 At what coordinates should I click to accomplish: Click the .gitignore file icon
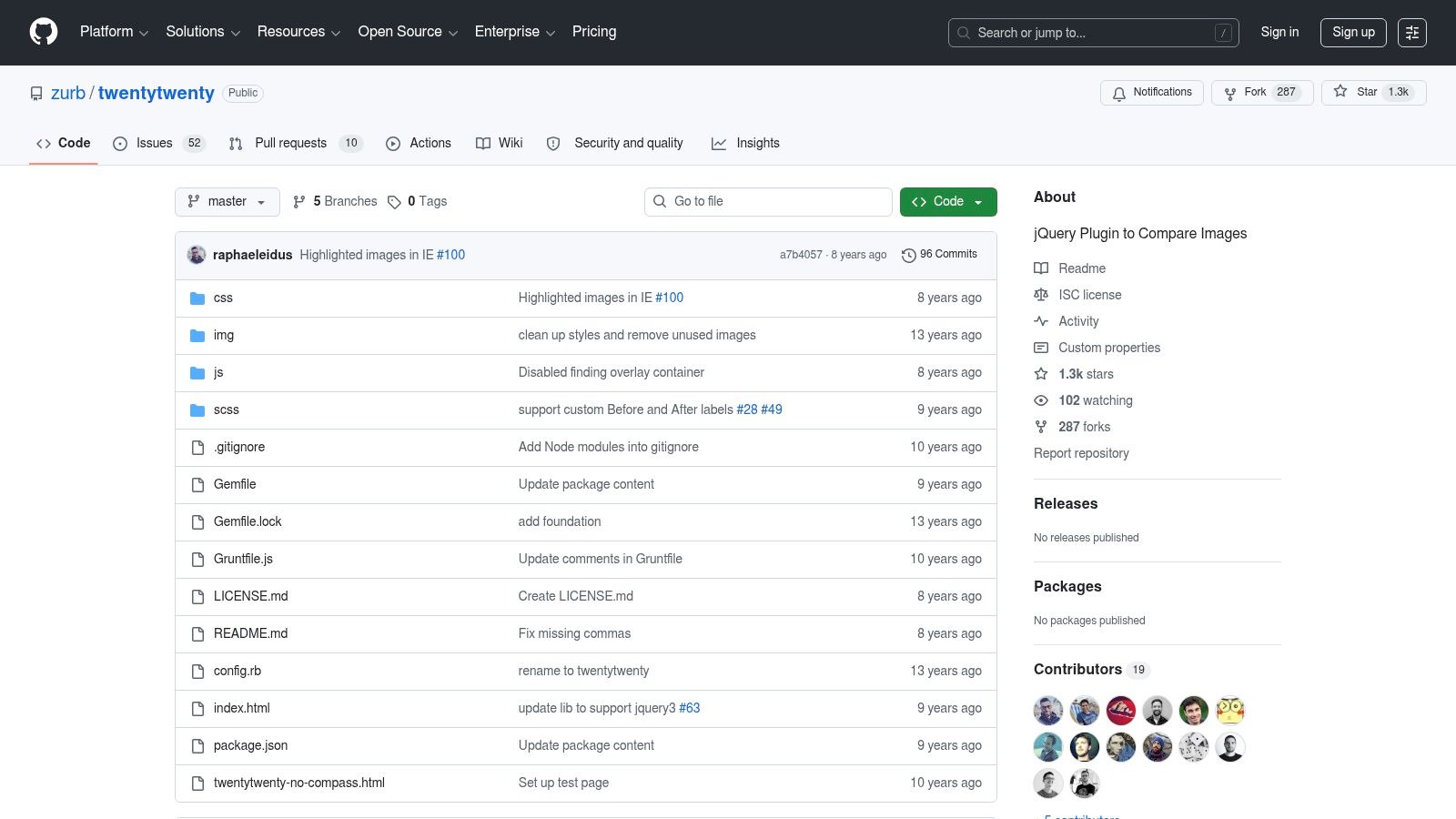point(197,448)
